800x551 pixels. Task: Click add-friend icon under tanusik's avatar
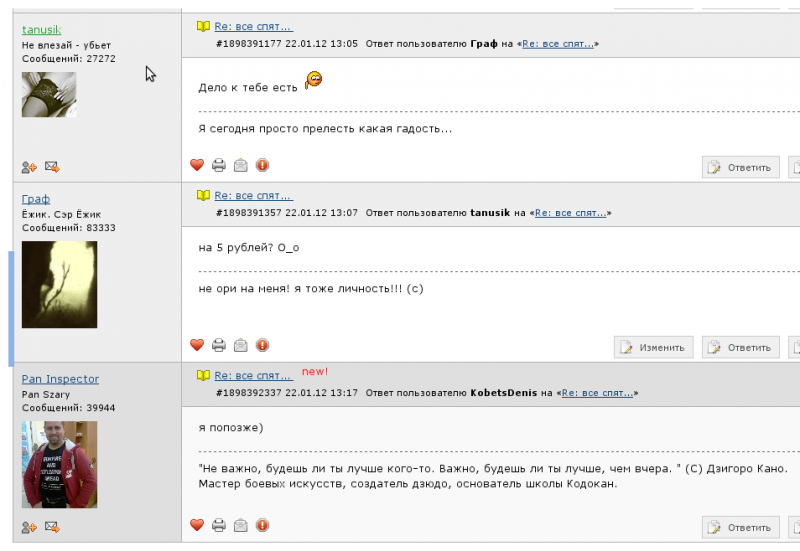point(29,167)
